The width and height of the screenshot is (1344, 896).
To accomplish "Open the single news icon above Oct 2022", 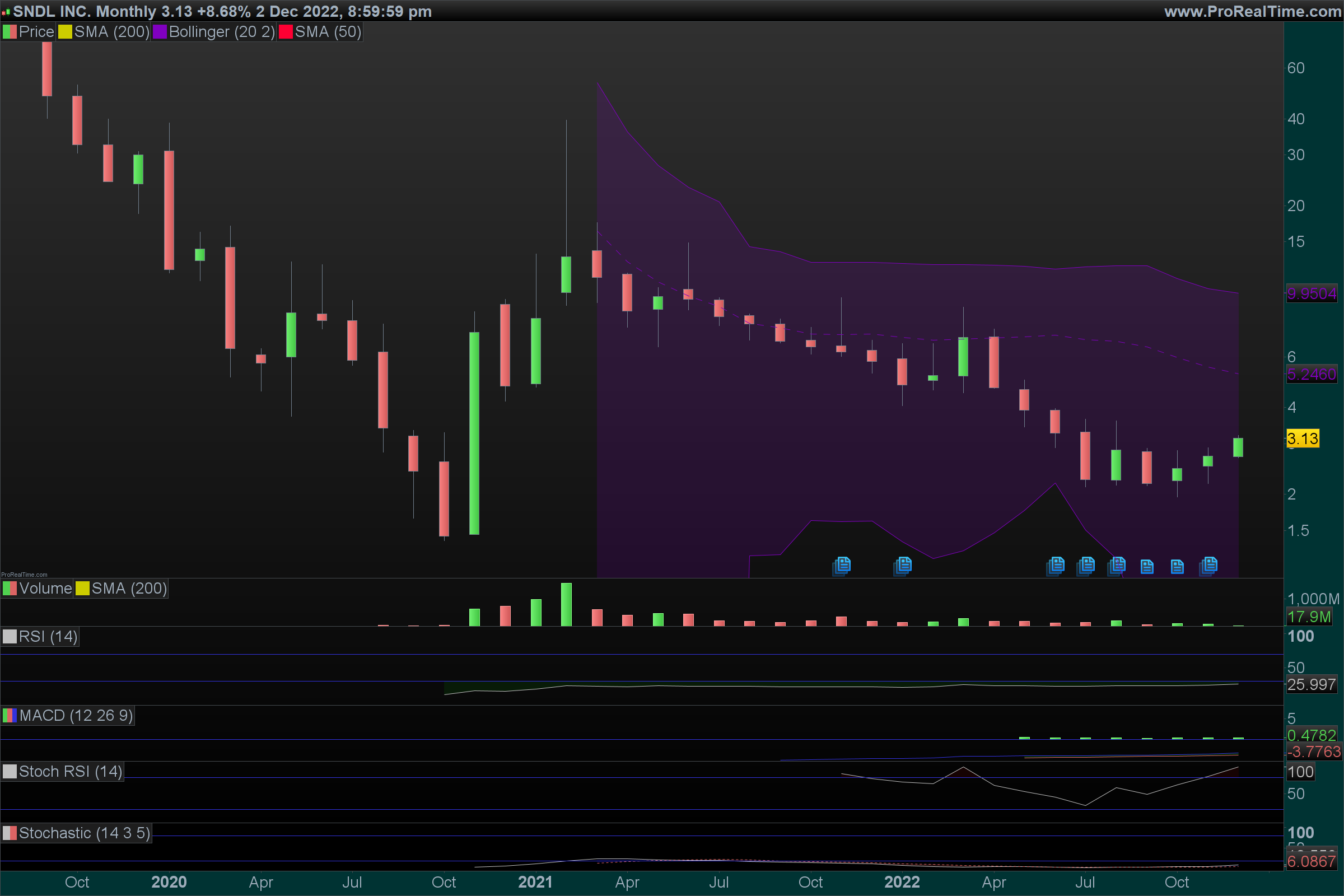I will point(1177,566).
